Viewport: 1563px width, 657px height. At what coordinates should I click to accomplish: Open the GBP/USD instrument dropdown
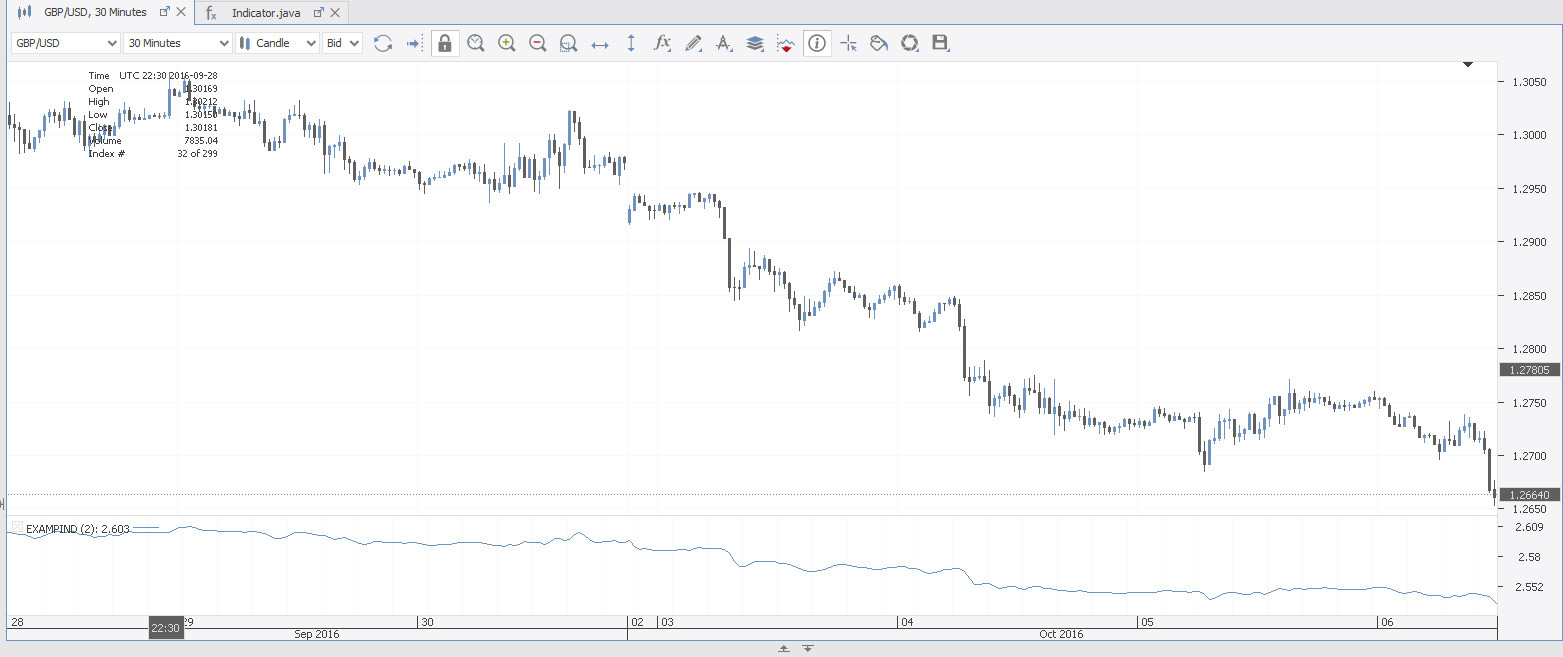coord(65,43)
